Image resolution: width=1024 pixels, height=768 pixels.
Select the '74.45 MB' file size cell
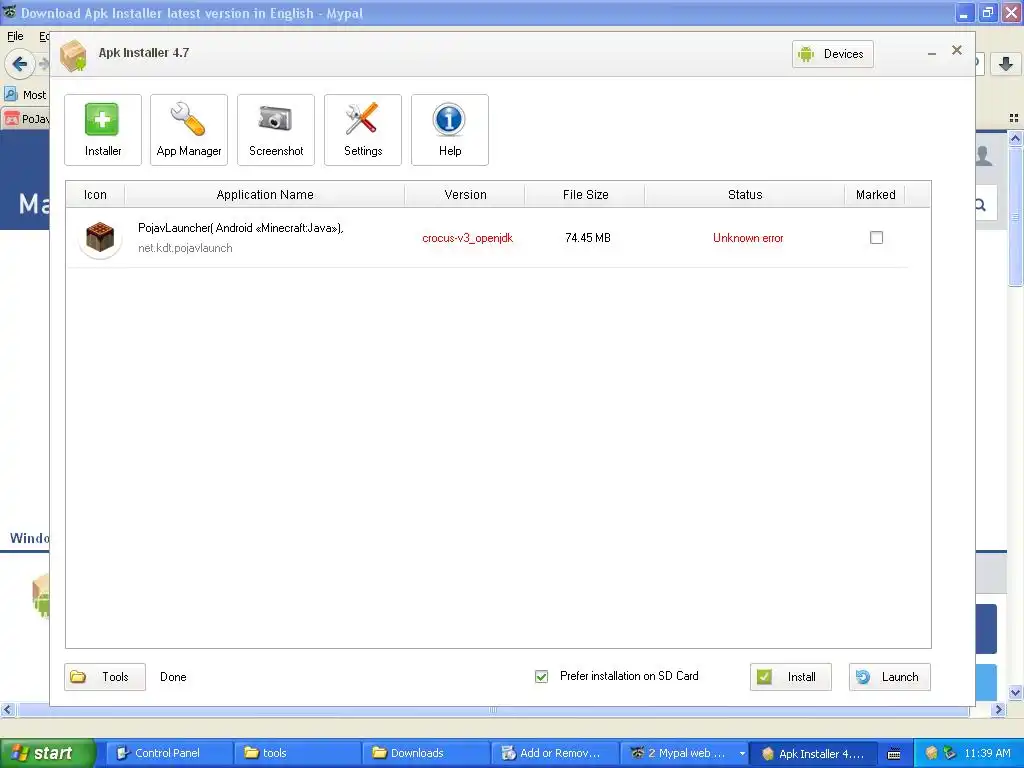click(588, 238)
